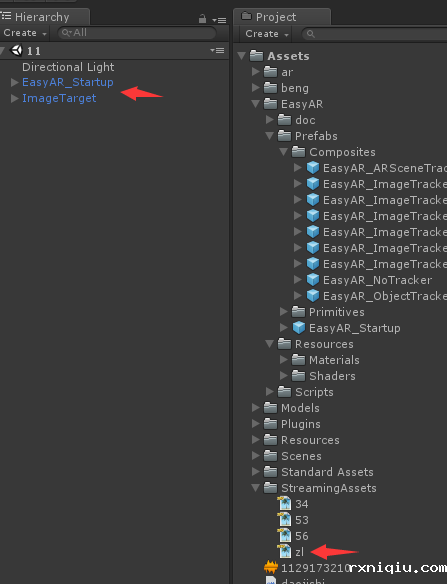Viewport: 447px width, 584px height.
Task: Select Directional Light in the Hierarchy
Action: [x=68, y=67]
